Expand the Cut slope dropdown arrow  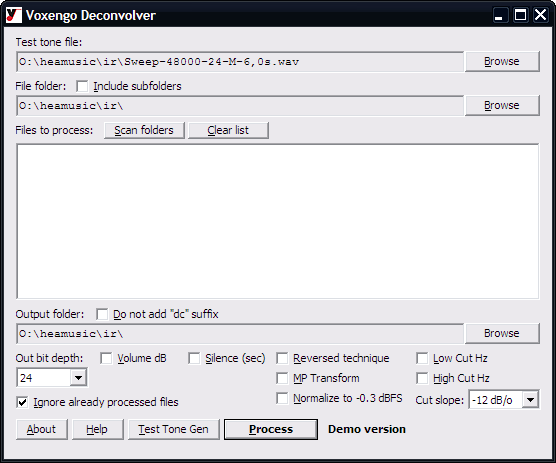point(530,400)
